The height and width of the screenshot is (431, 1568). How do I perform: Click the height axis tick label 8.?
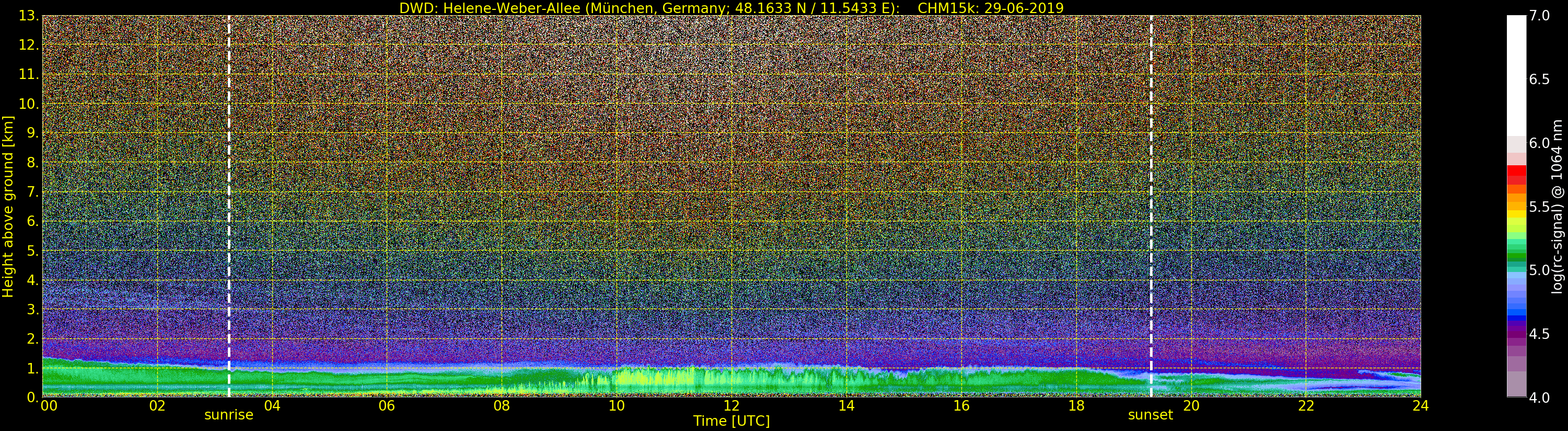coord(32,163)
